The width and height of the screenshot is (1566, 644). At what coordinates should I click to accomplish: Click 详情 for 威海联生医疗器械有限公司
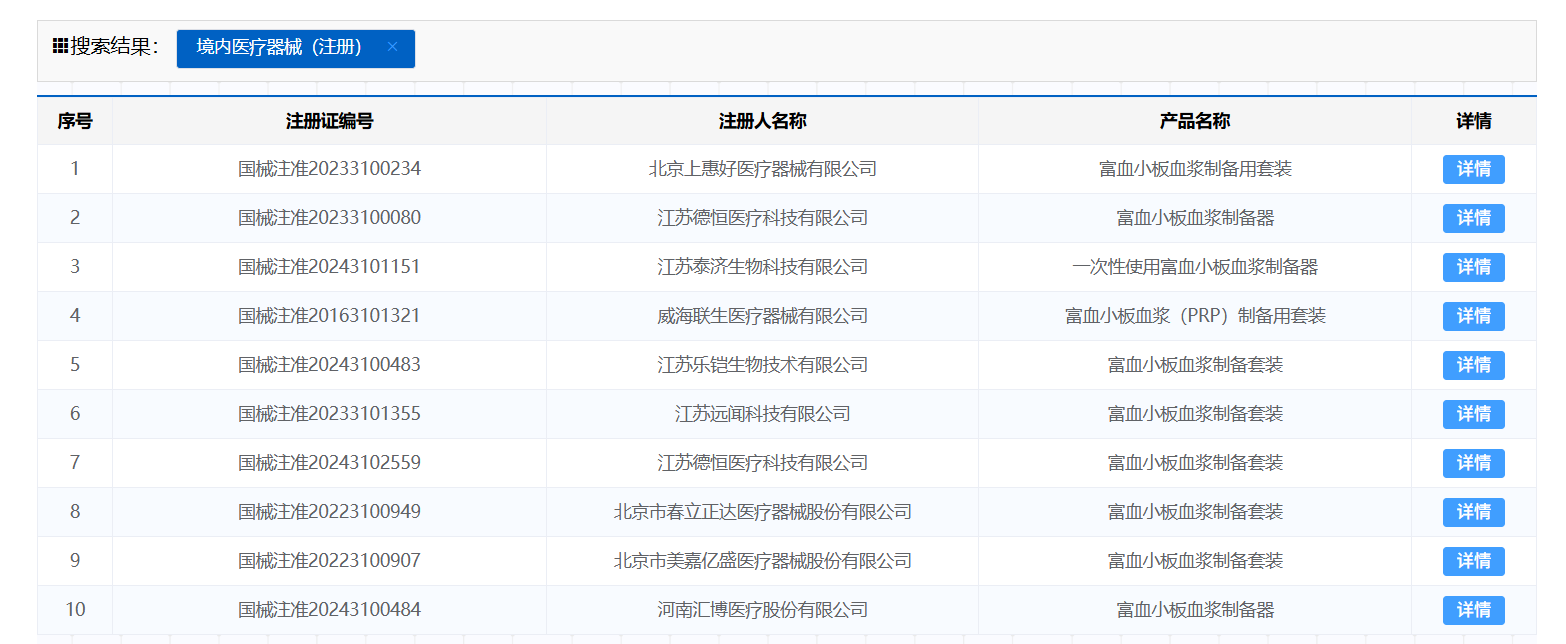click(x=1473, y=316)
